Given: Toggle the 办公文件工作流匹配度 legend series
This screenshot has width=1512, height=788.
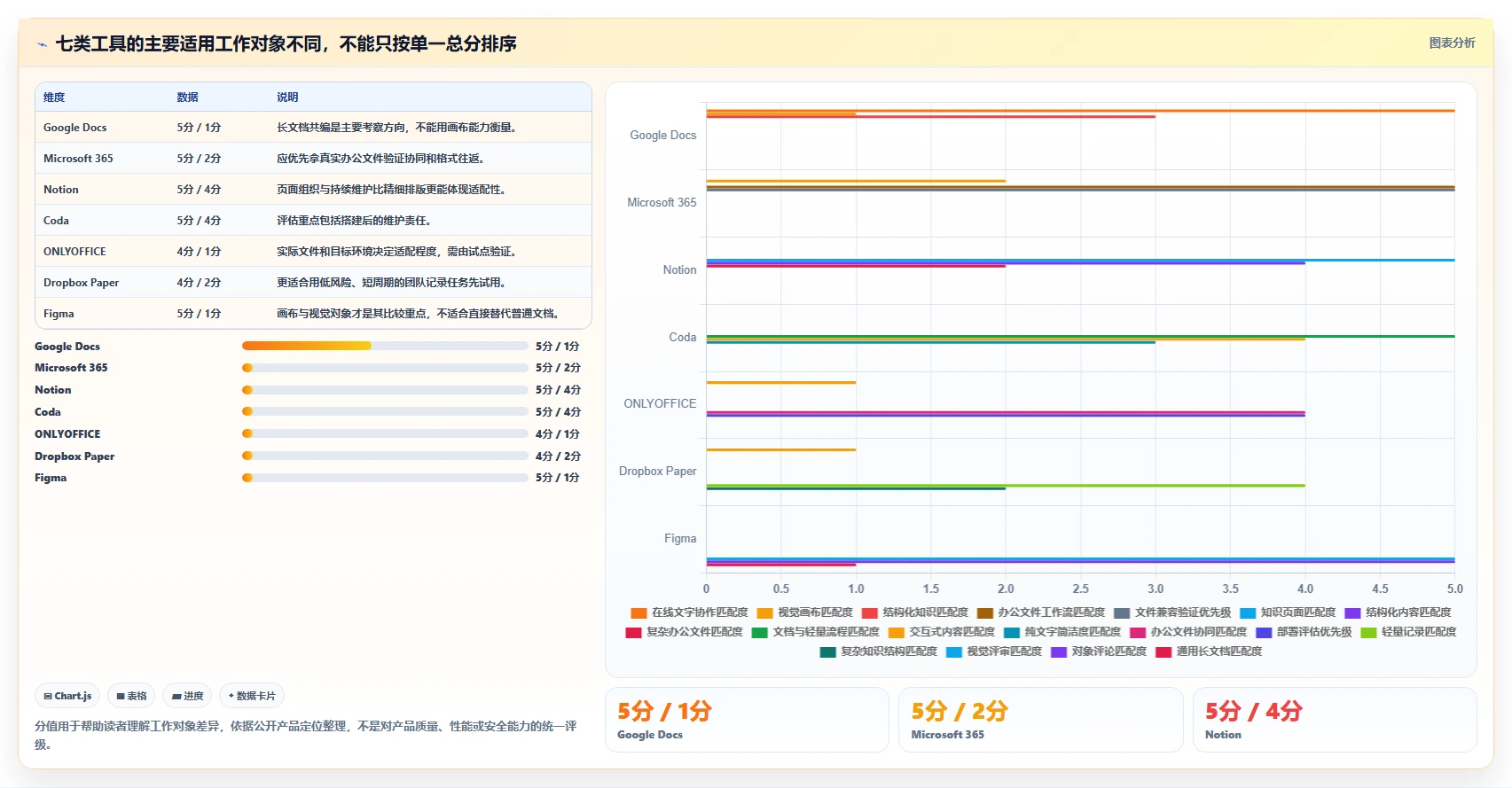Looking at the screenshot, I should 1040,612.
